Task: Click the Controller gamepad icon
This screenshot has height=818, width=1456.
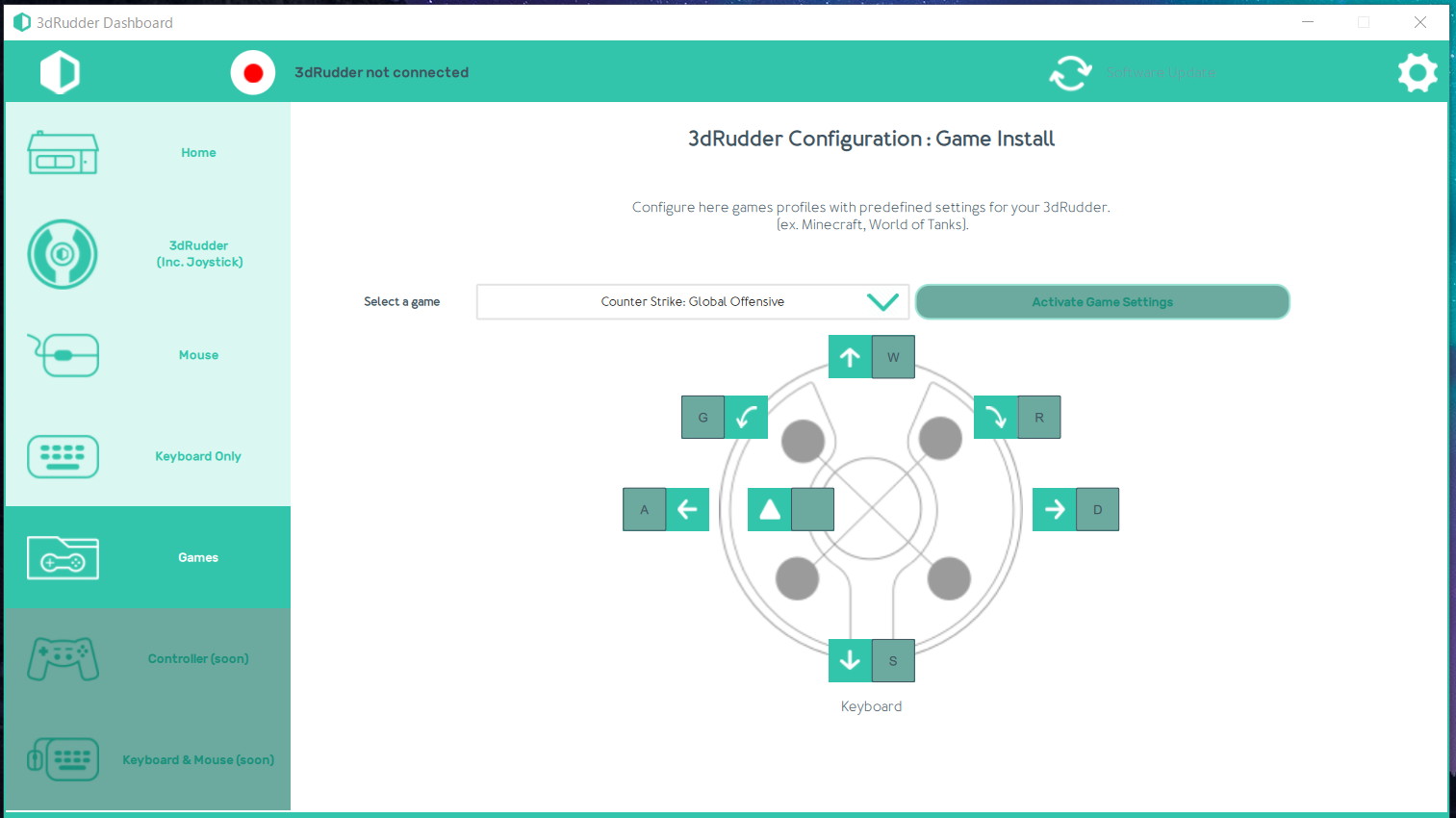Action: (63, 659)
